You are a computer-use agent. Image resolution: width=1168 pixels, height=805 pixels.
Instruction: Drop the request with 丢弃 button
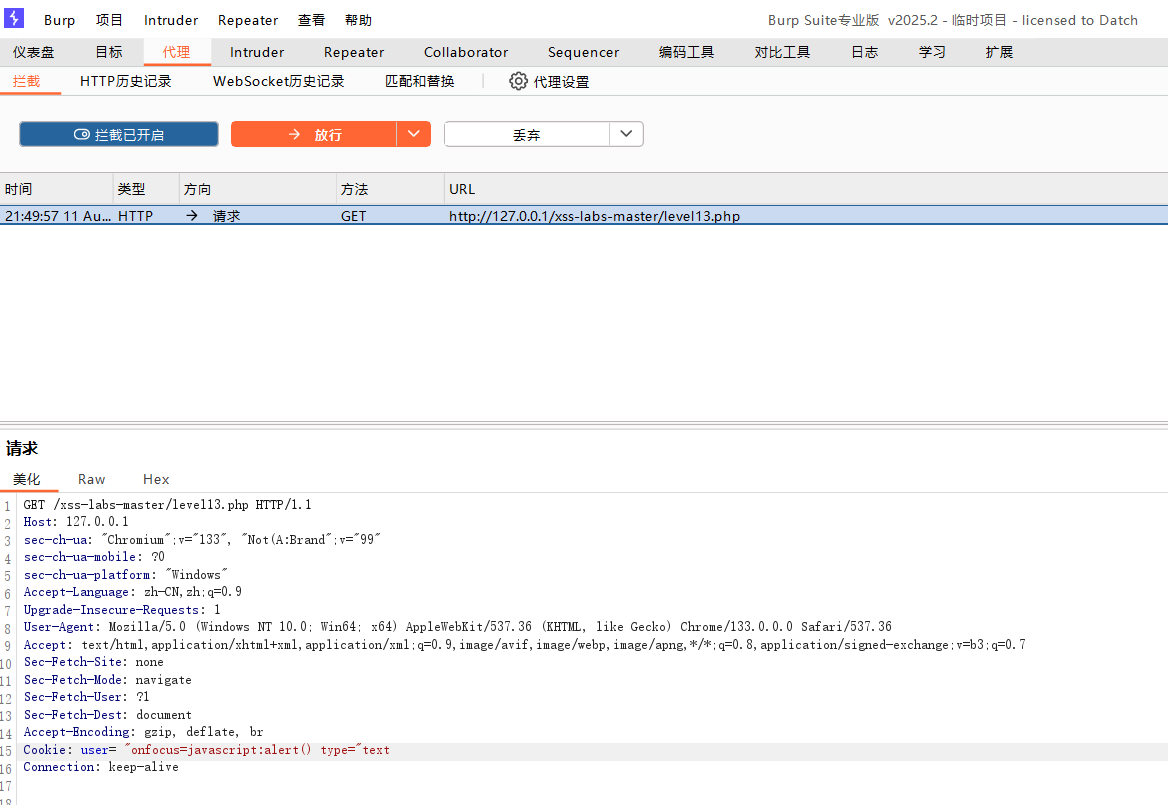527,134
